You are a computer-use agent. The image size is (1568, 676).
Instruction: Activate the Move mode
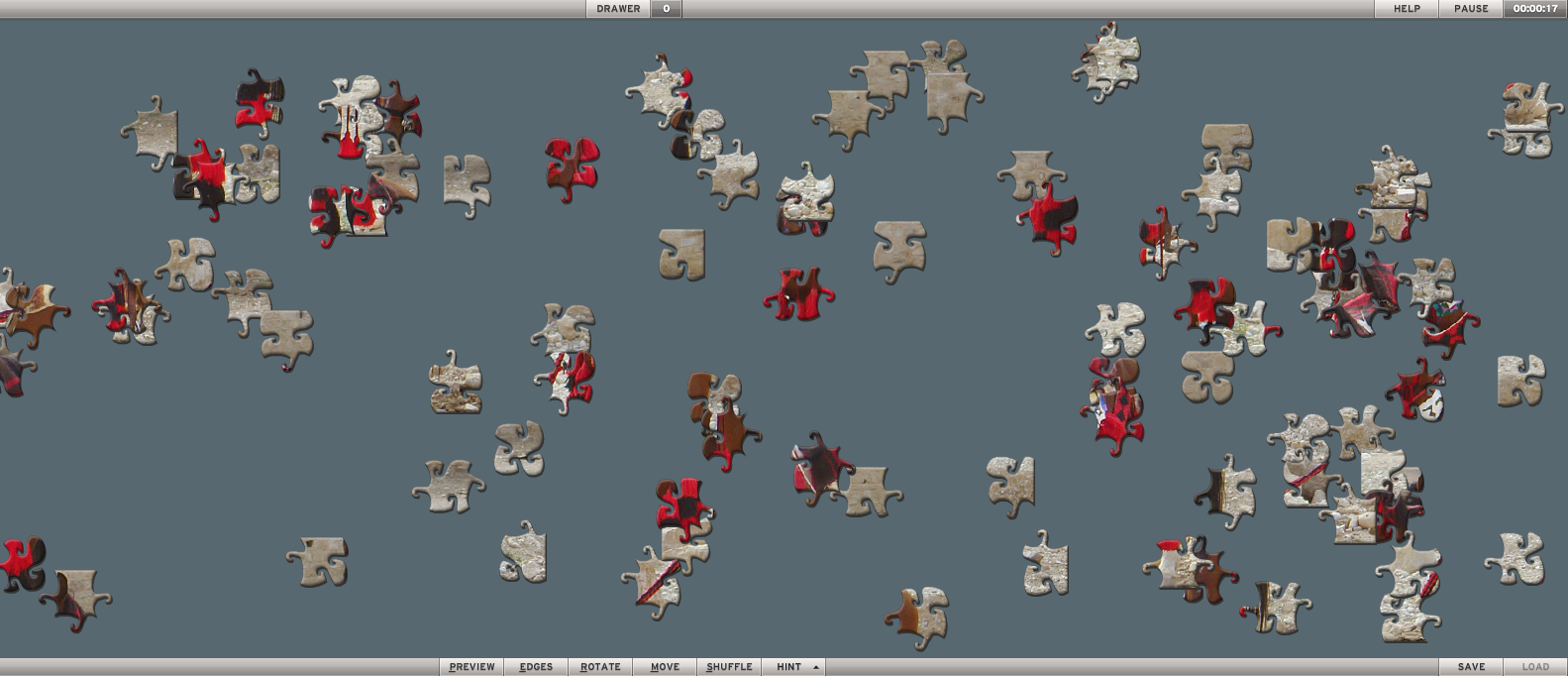tap(665, 667)
